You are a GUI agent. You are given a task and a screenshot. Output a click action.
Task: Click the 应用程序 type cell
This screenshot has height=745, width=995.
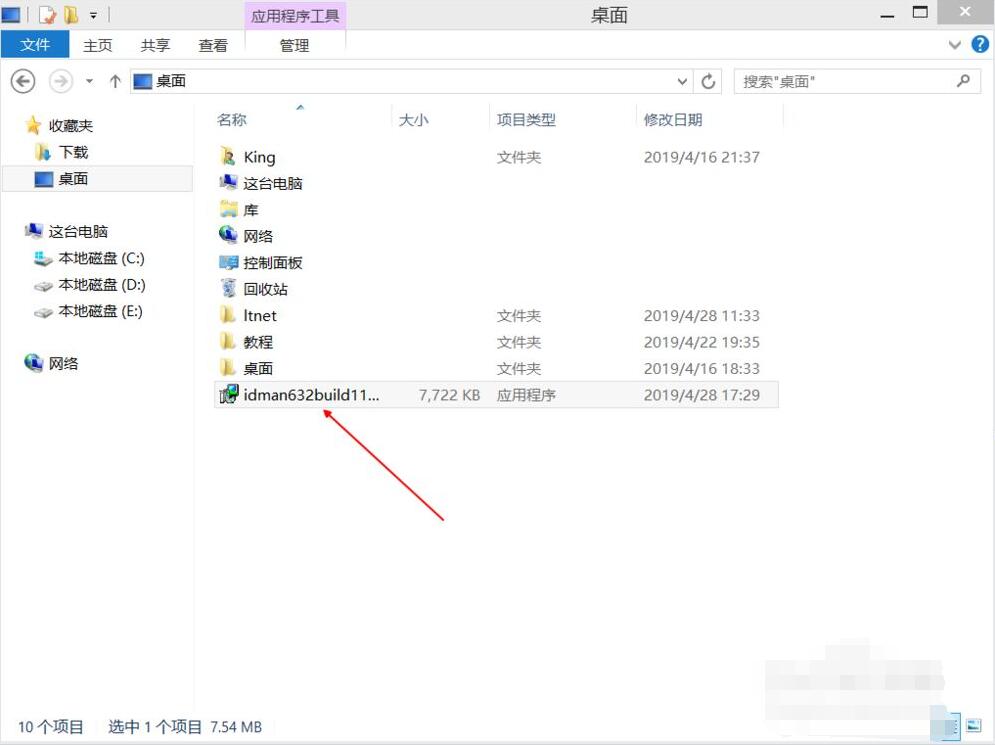526,395
